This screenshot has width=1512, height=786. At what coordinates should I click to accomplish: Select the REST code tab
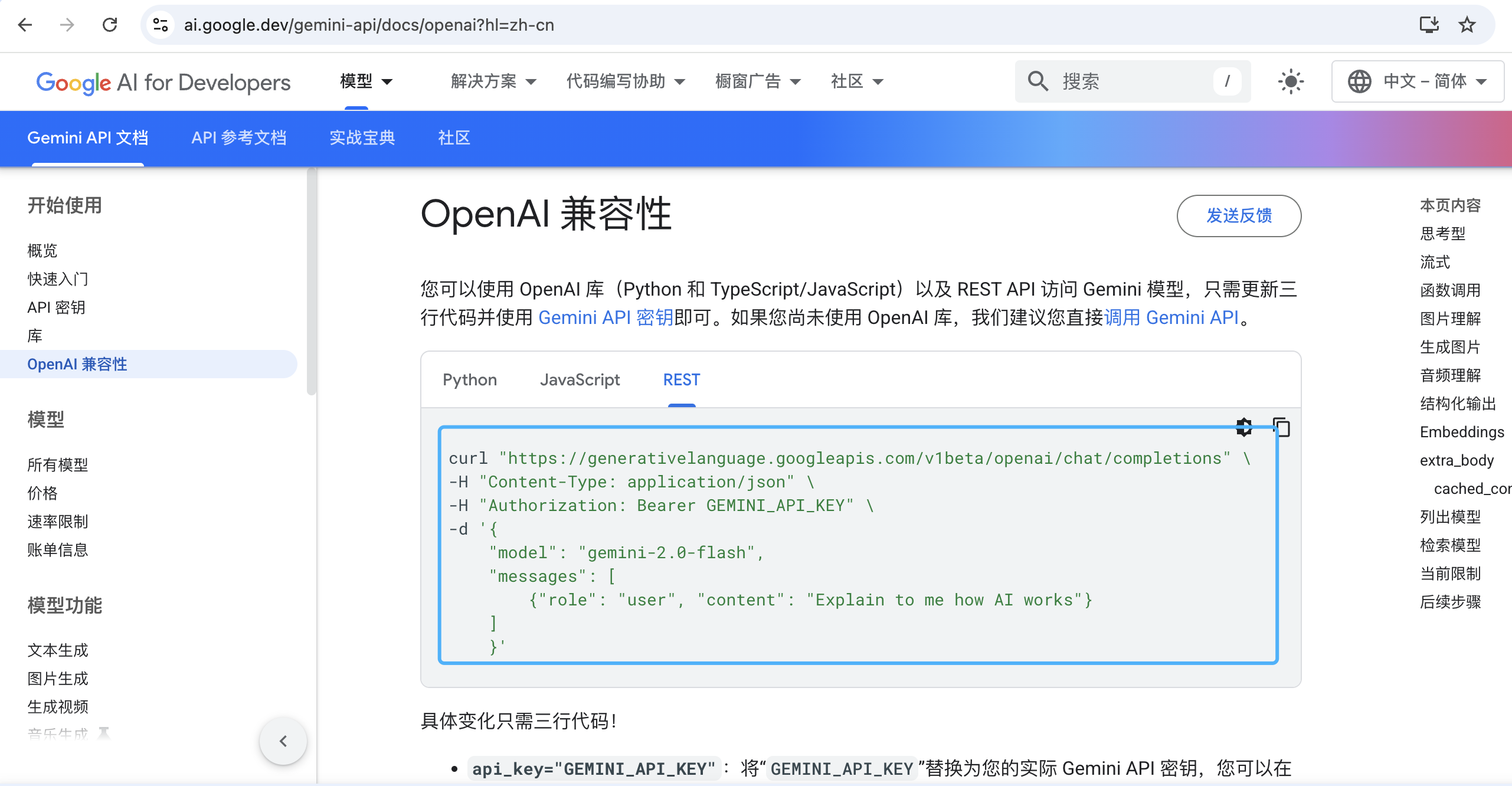click(x=682, y=380)
